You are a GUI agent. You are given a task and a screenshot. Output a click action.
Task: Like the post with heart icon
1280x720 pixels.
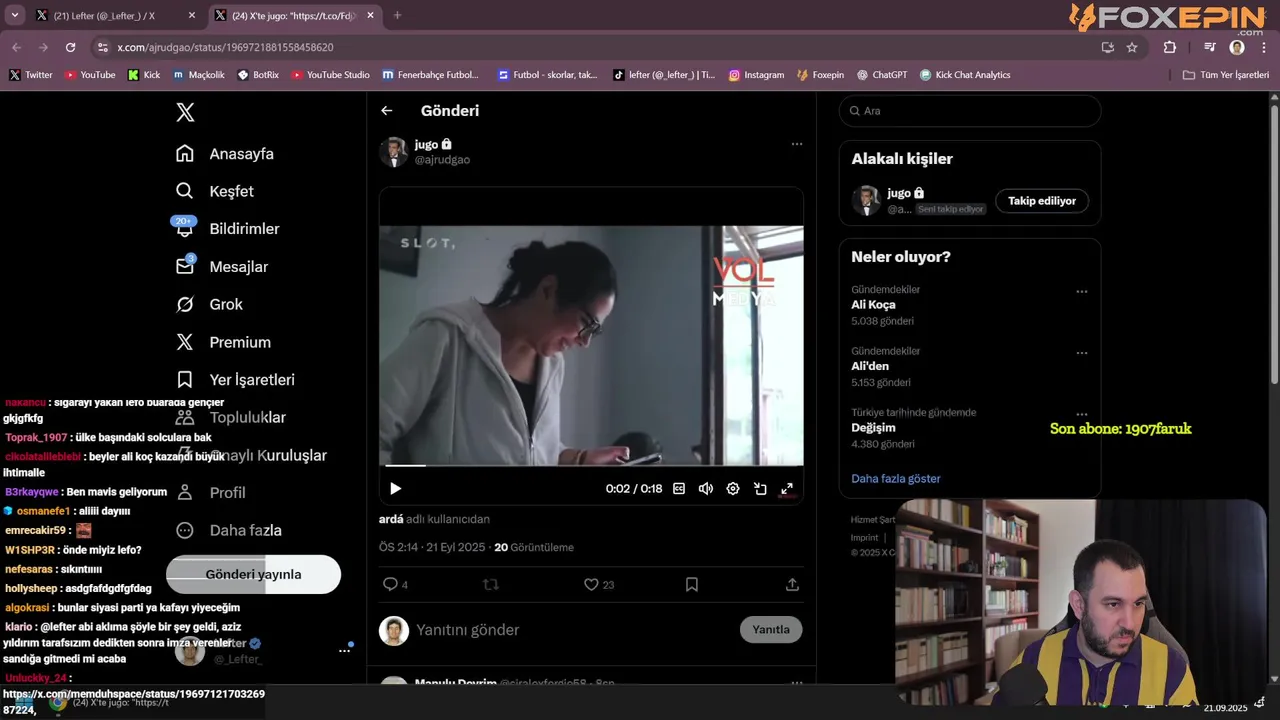(x=591, y=584)
